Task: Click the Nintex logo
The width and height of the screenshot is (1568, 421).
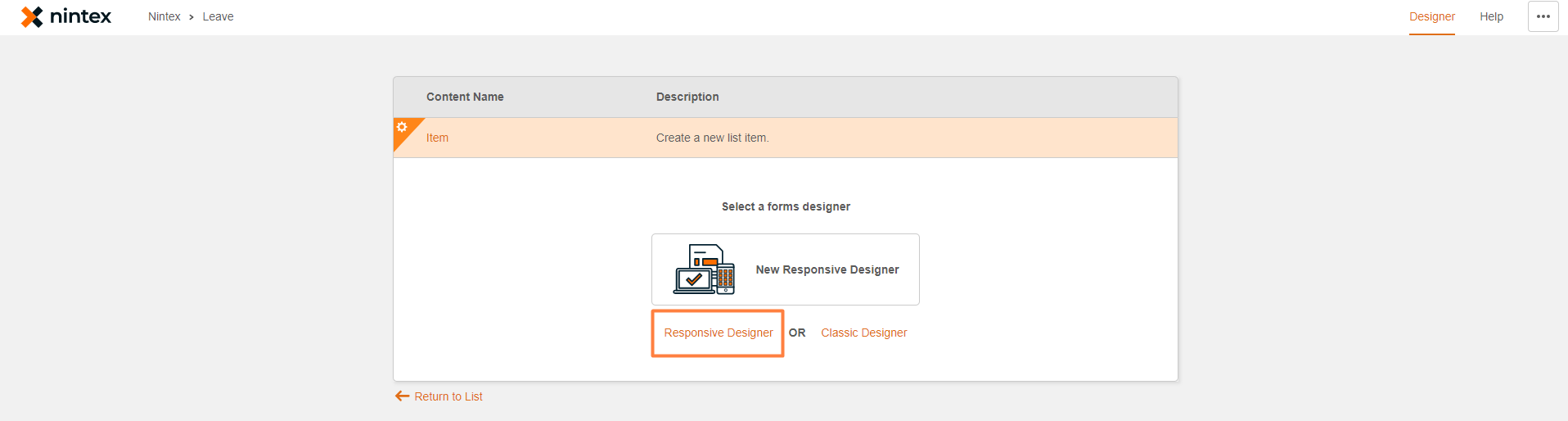Action: [x=66, y=16]
